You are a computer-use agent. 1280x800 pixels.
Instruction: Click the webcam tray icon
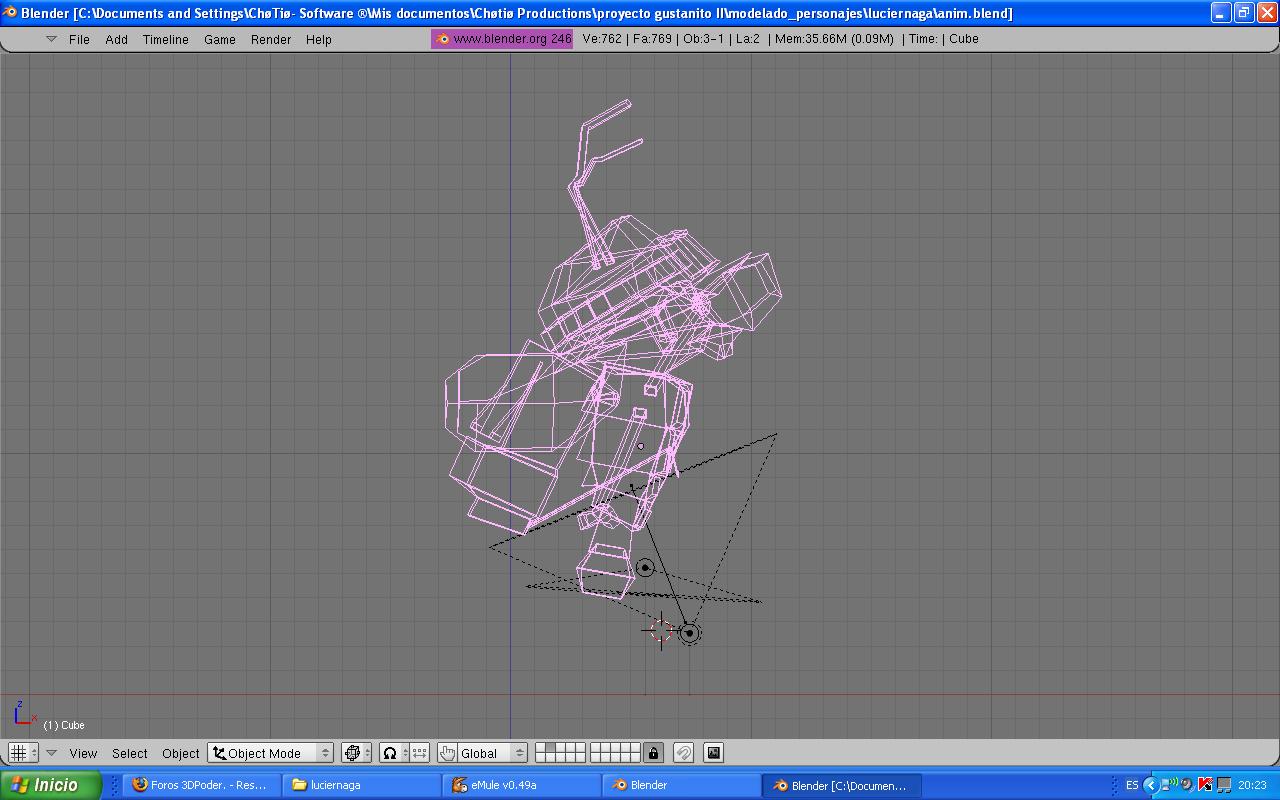1187,785
